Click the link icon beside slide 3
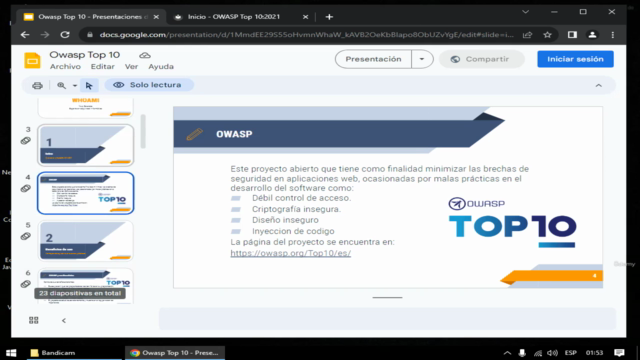640x360 pixels. coord(26,141)
